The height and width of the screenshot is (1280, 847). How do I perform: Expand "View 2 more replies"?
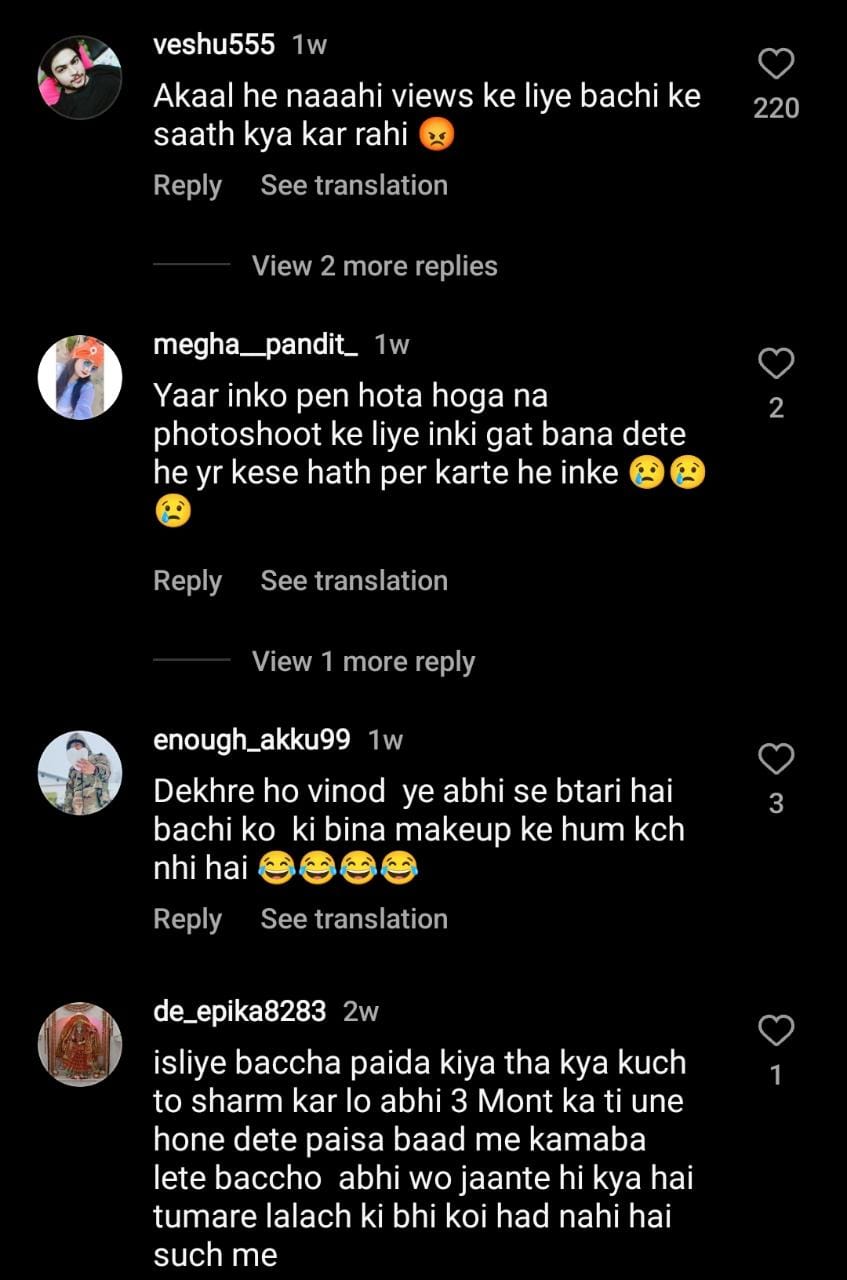pos(374,266)
